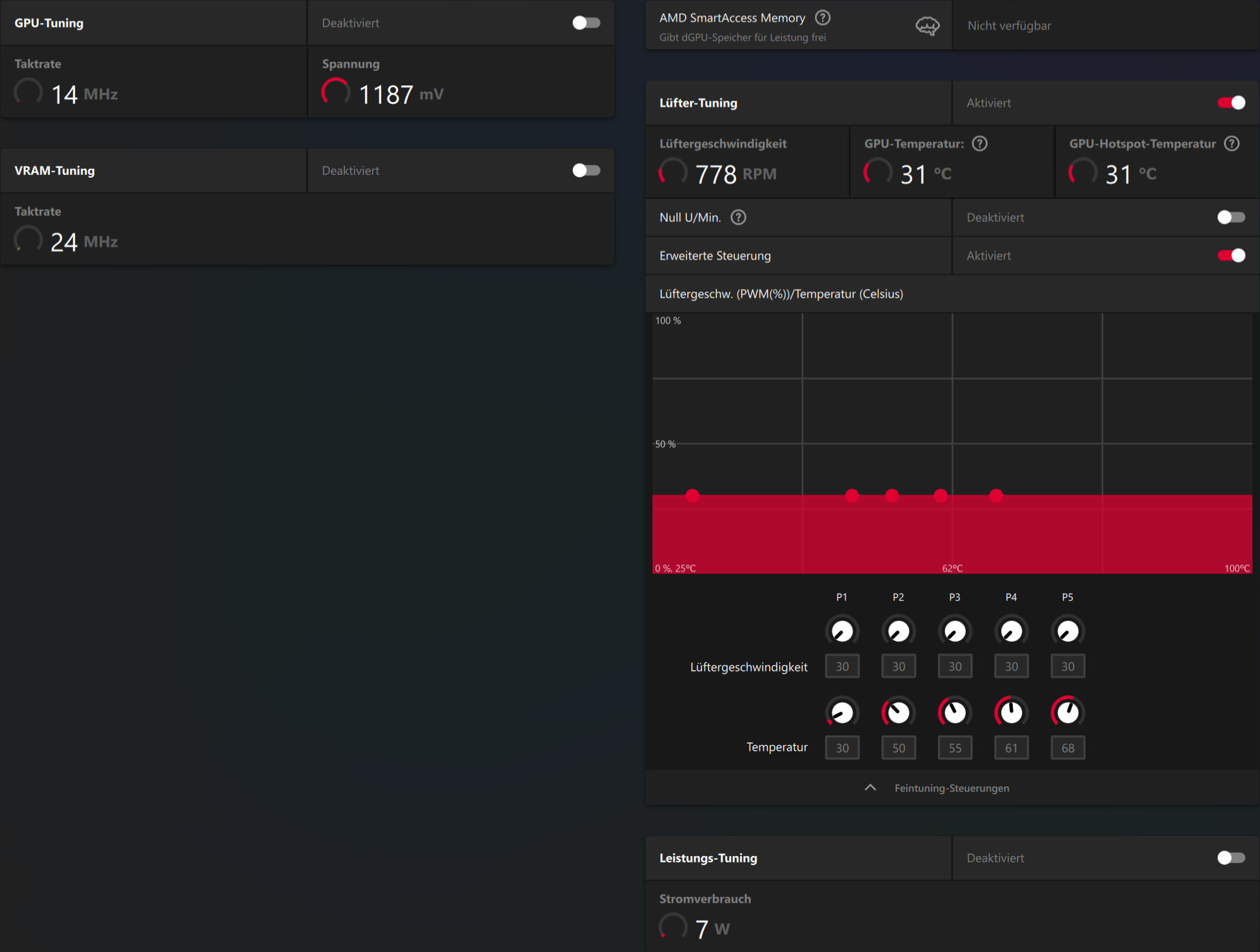Adjust the P4 Lüftergeschwindigkeit knob

1011,631
